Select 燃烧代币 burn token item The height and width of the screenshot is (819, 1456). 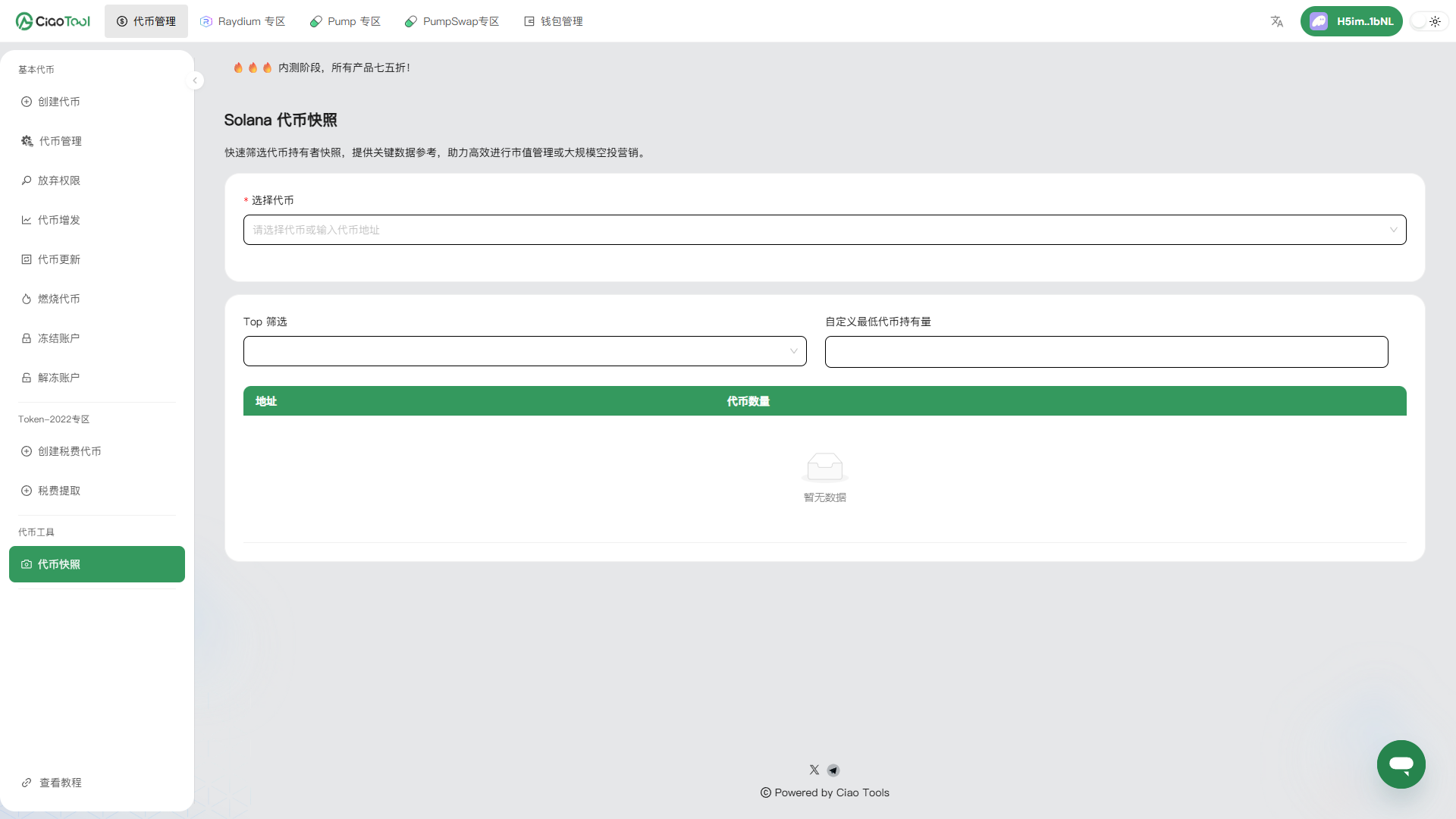click(x=59, y=299)
